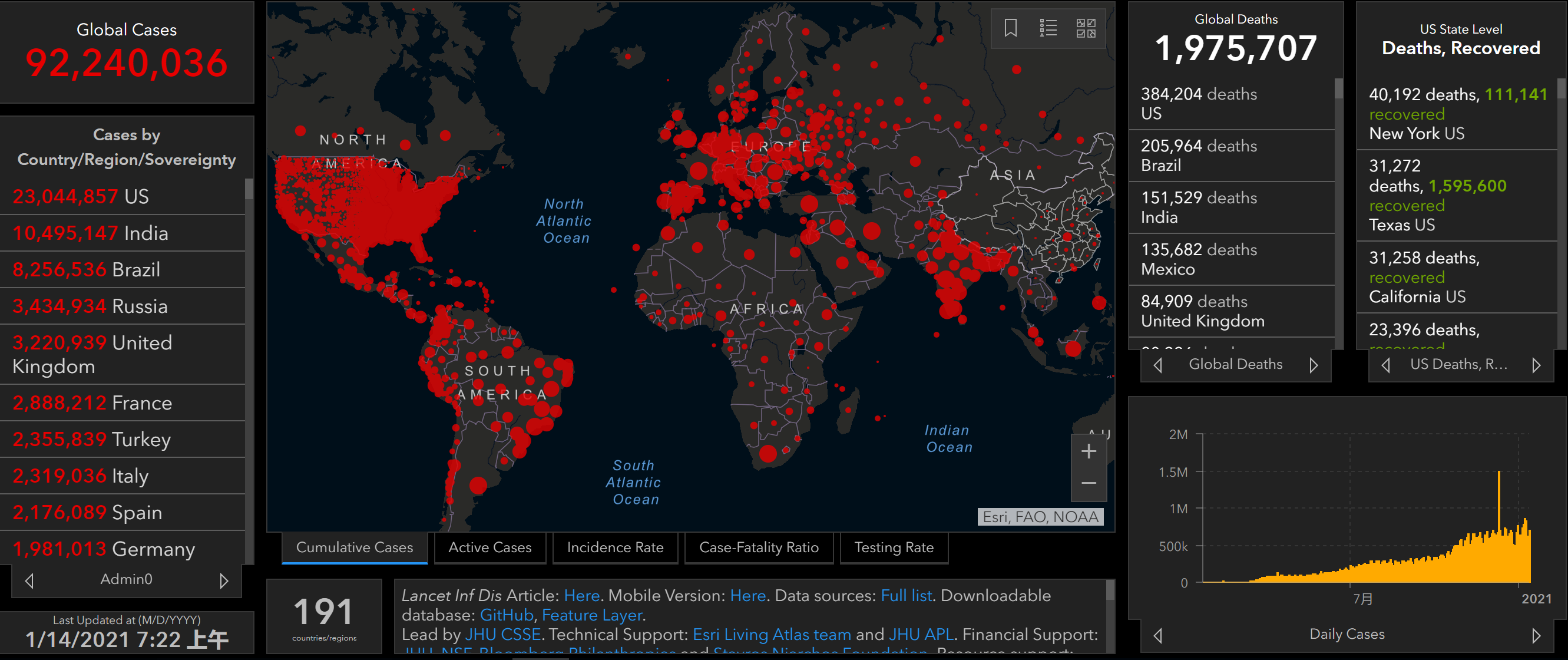
Task: Open the map bookmarks icon
Action: point(1010,28)
